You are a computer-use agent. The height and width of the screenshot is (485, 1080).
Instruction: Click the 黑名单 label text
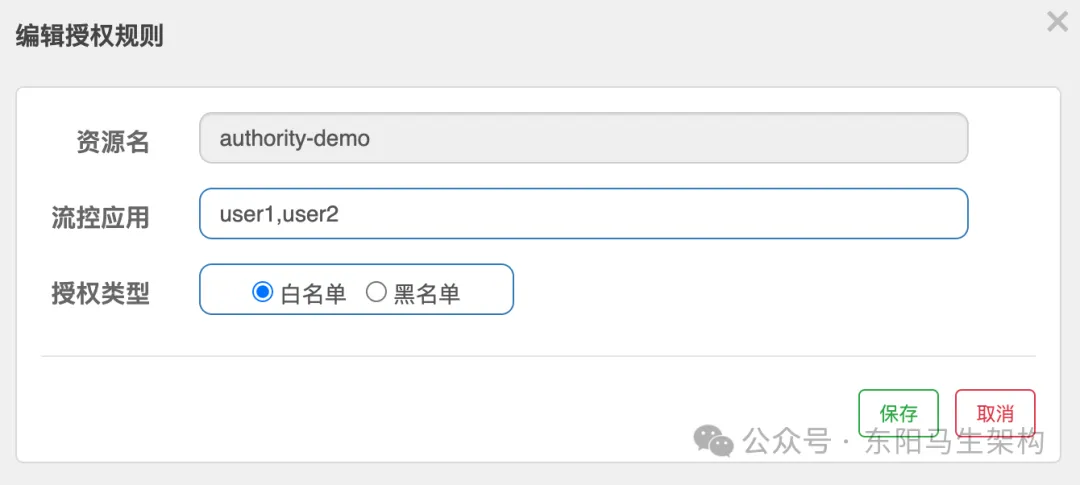pyautogui.click(x=427, y=293)
